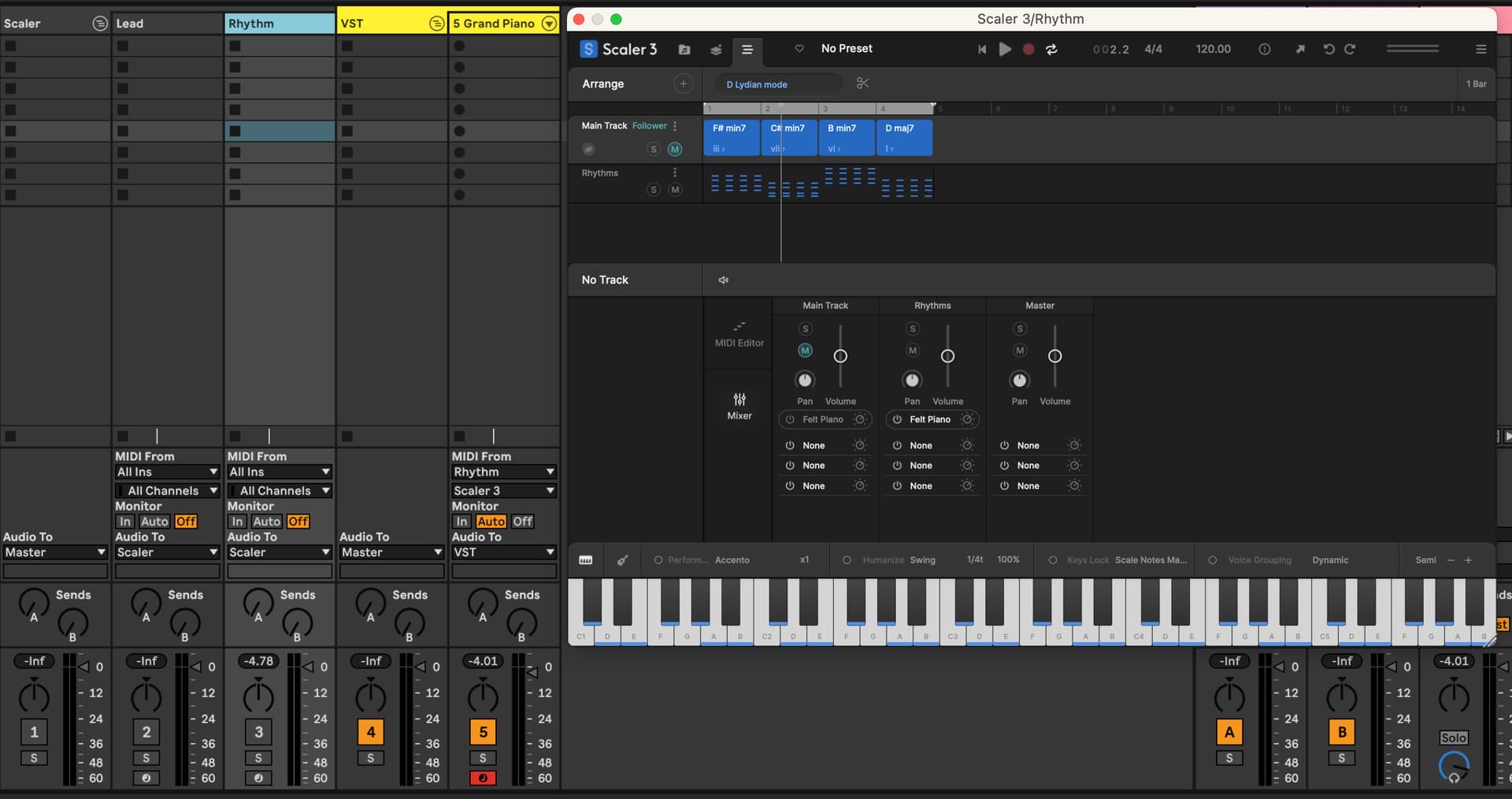The height and width of the screenshot is (799, 1512).
Task: Unmute the Main Track in arrange lane
Action: point(675,149)
